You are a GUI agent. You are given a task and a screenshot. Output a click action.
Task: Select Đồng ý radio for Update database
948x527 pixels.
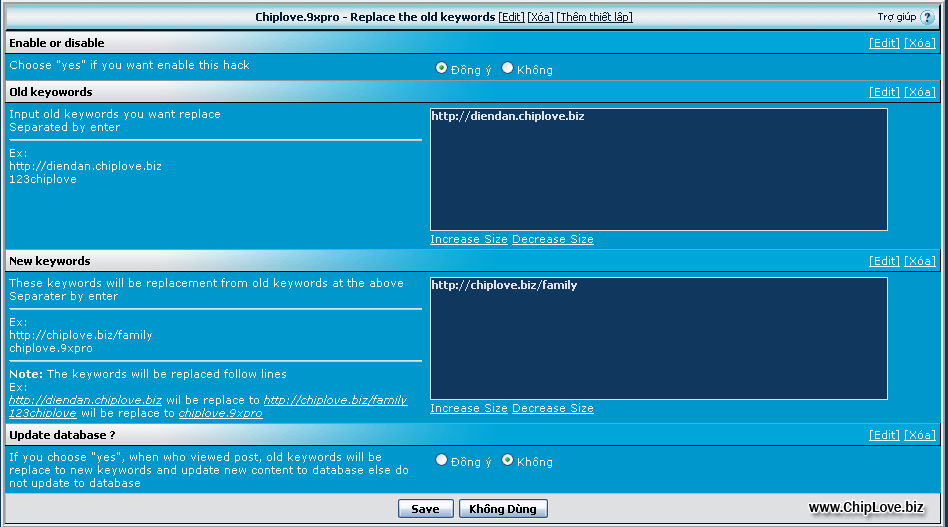[x=441, y=461]
